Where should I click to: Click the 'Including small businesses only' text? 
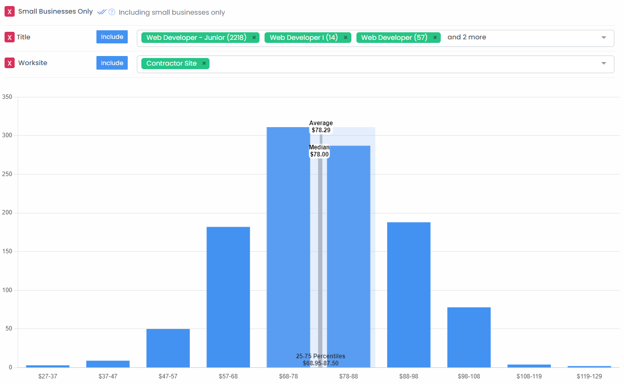[172, 12]
